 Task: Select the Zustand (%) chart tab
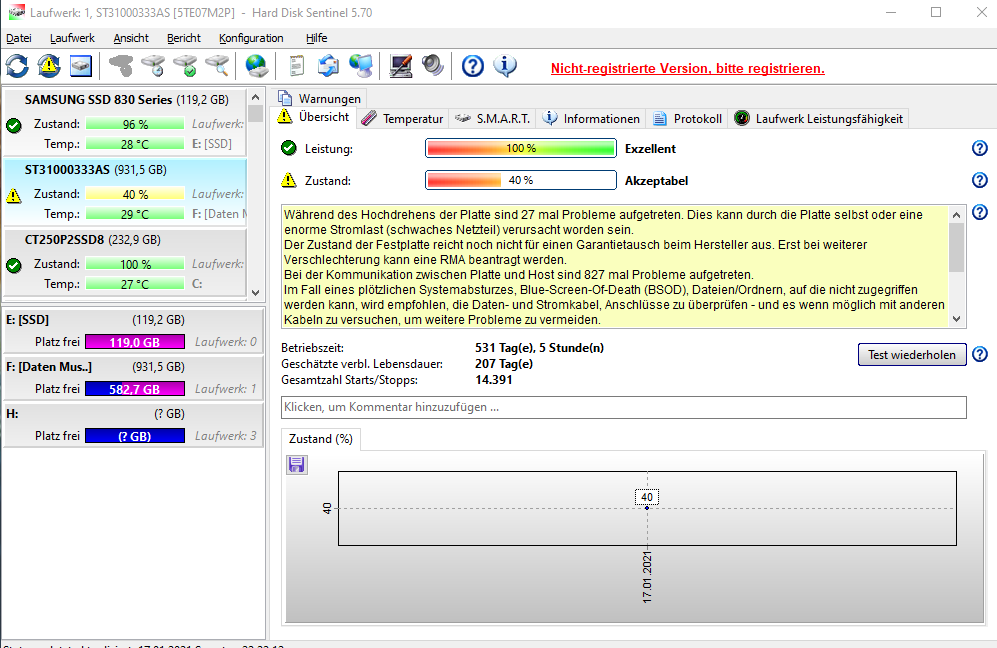click(321, 439)
